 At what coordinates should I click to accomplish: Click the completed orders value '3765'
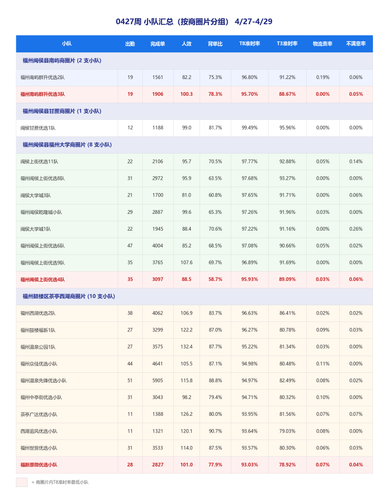point(158,262)
